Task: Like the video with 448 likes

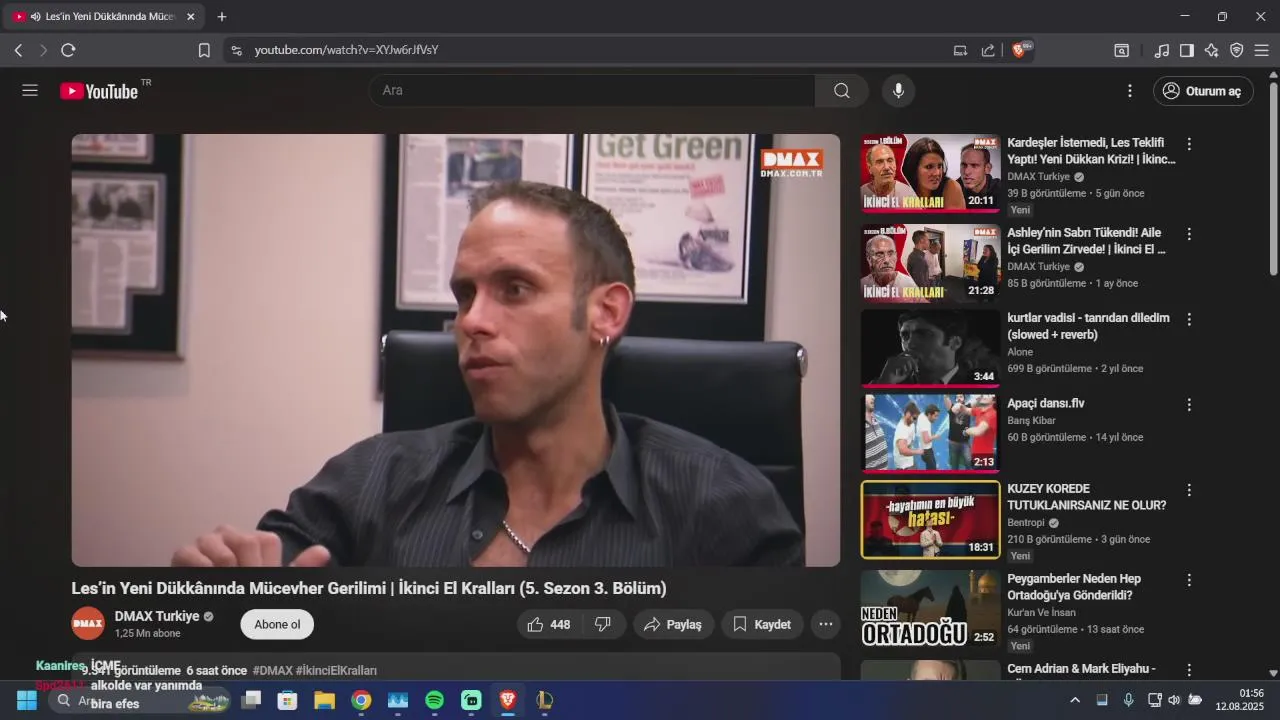Action: click(548, 624)
